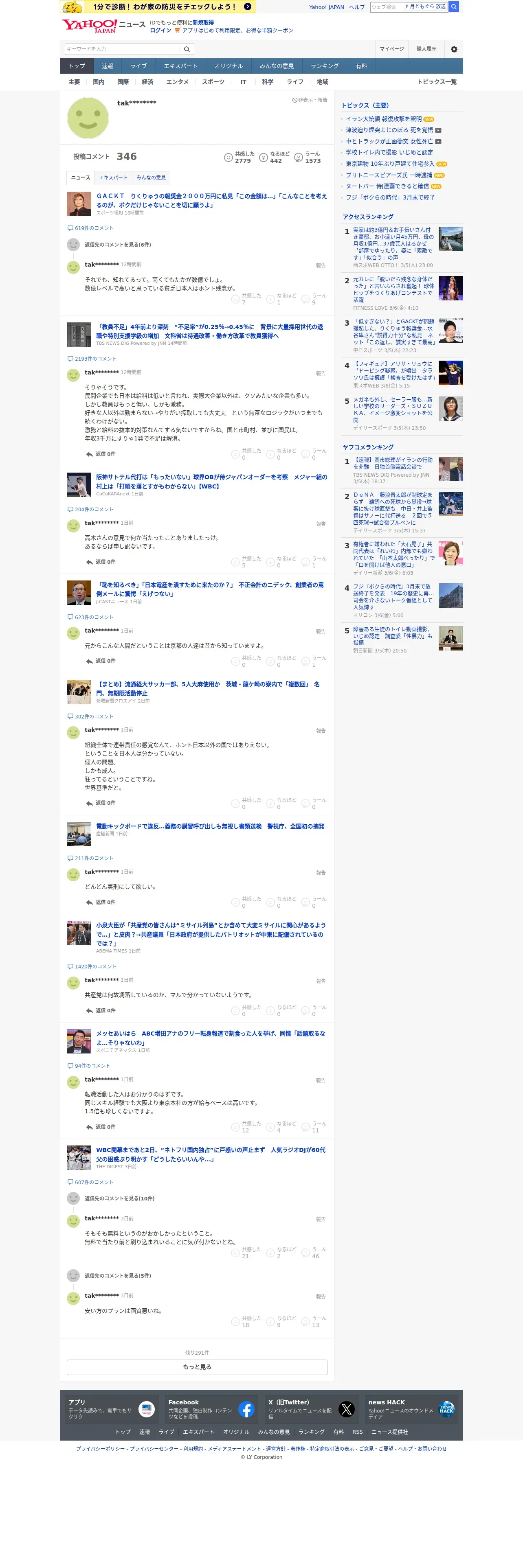Expand 返信先のコメントを見る(5件)
Viewport: 523px width, 1568px height.
[117, 1276]
